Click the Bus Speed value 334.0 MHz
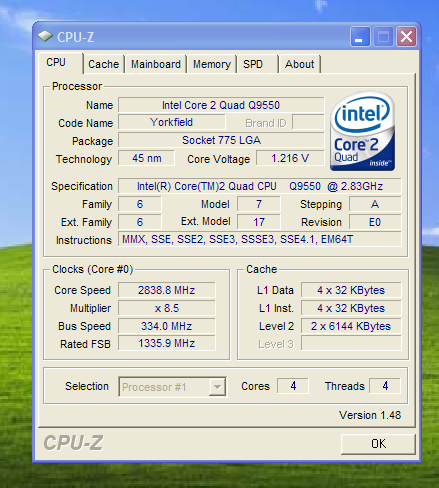The width and height of the screenshot is (439, 488). 167,326
